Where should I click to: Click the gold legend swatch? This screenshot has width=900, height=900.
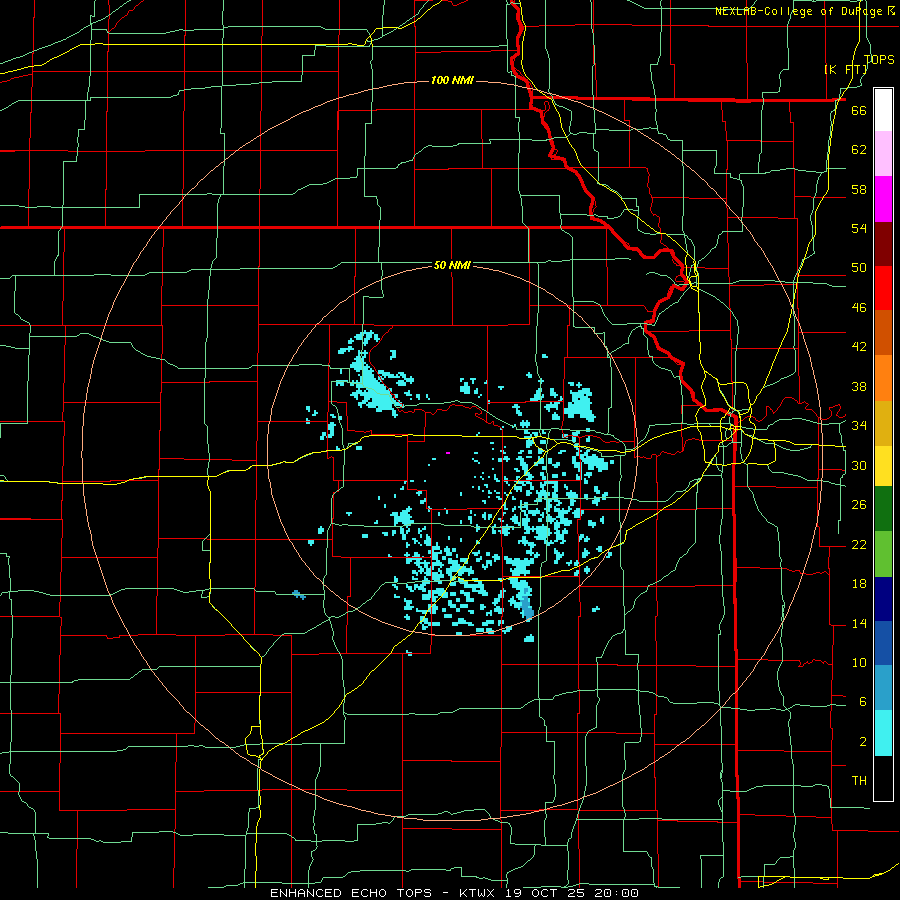click(883, 423)
